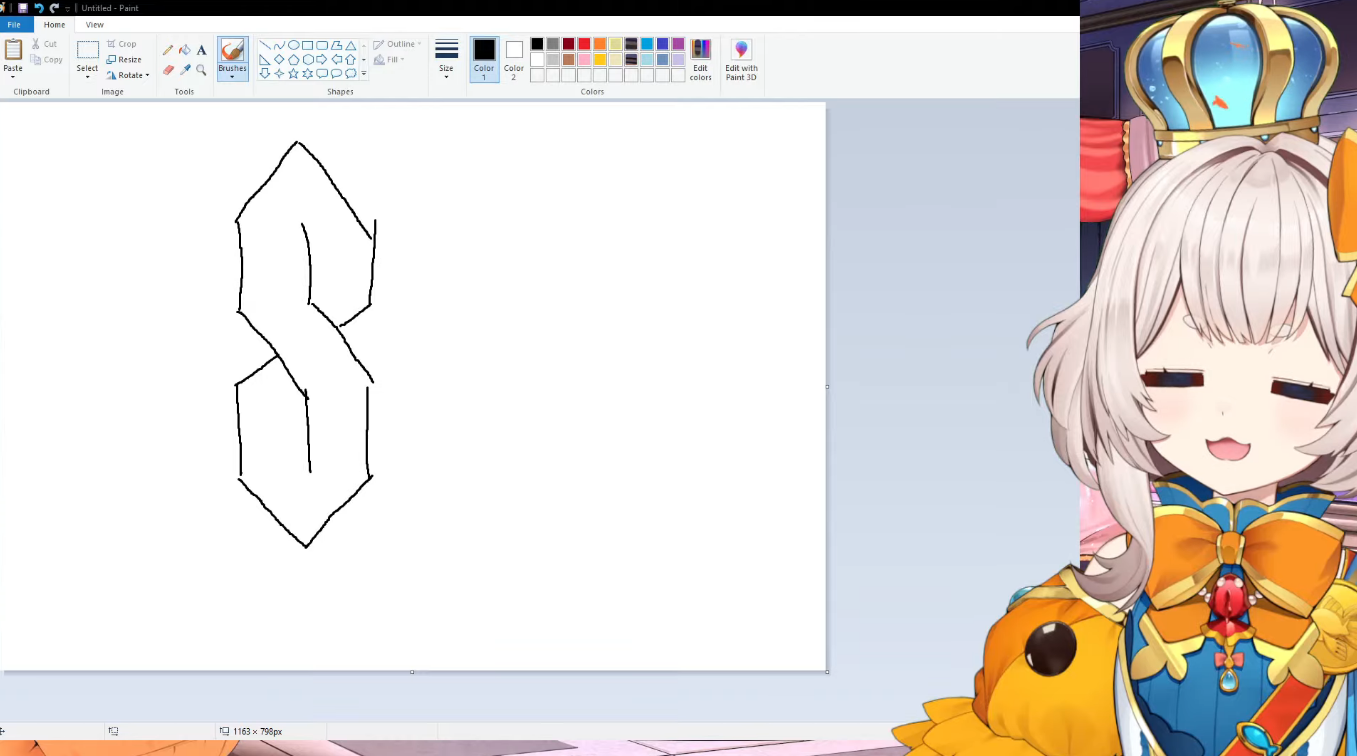
Task: Select the Color picker eyedropper tool
Action: coord(185,70)
